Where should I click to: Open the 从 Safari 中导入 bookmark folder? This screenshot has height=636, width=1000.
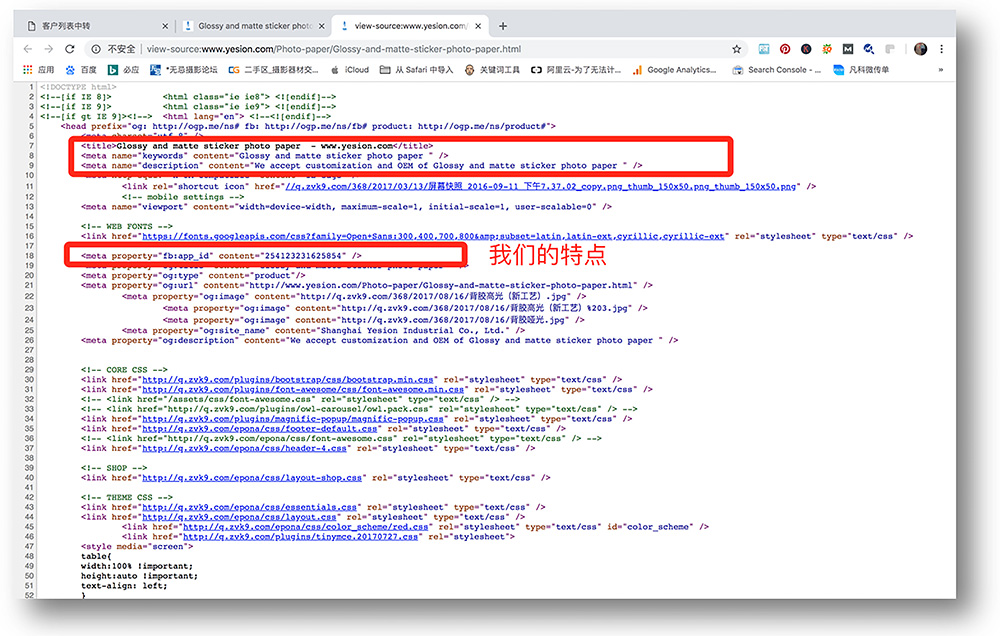point(416,70)
